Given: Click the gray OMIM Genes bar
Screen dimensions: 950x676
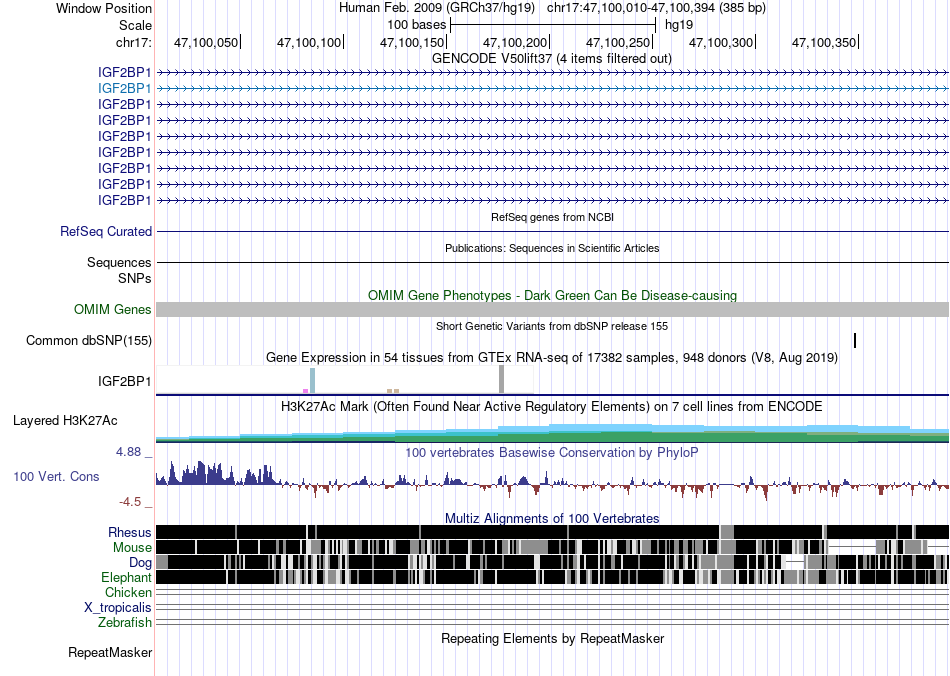Looking at the screenshot, I should [x=553, y=310].
